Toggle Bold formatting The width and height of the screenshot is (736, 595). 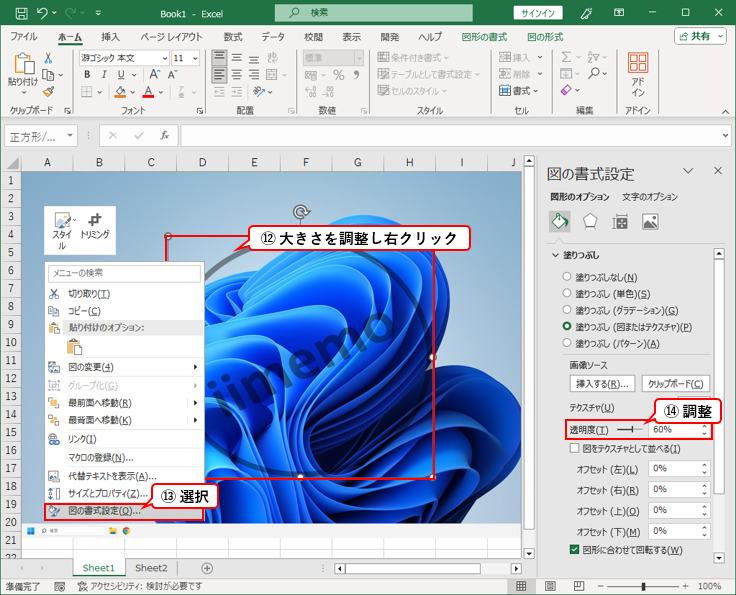(x=87, y=75)
